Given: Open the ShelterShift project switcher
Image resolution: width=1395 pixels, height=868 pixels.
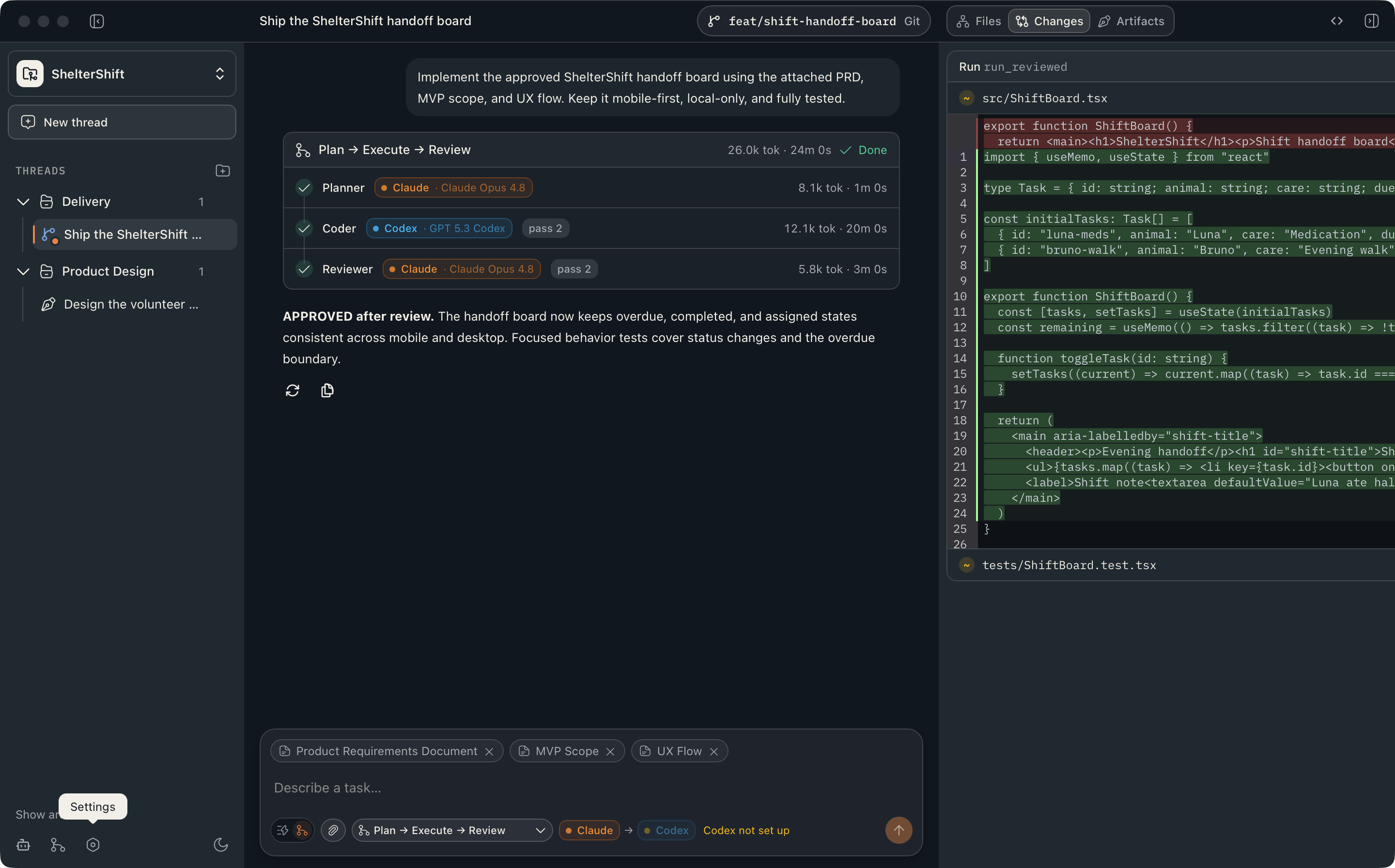Looking at the screenshot, I should (122, 74).
